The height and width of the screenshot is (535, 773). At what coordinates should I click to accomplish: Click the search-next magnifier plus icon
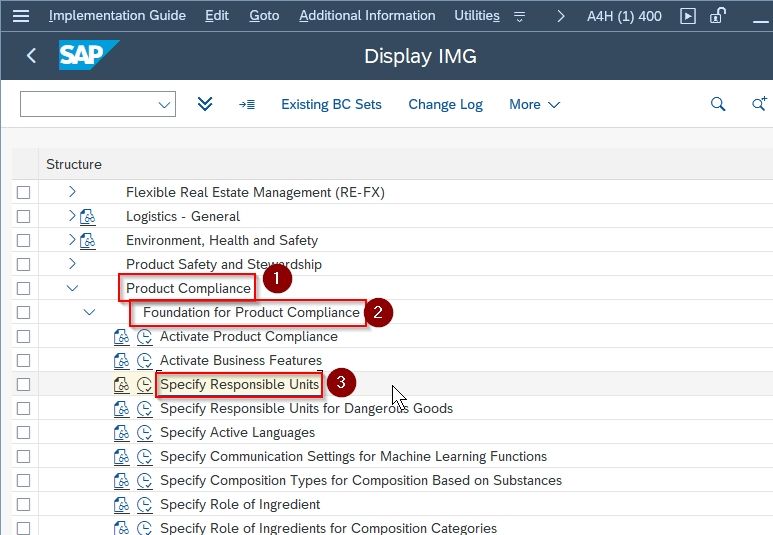[759, 104]
